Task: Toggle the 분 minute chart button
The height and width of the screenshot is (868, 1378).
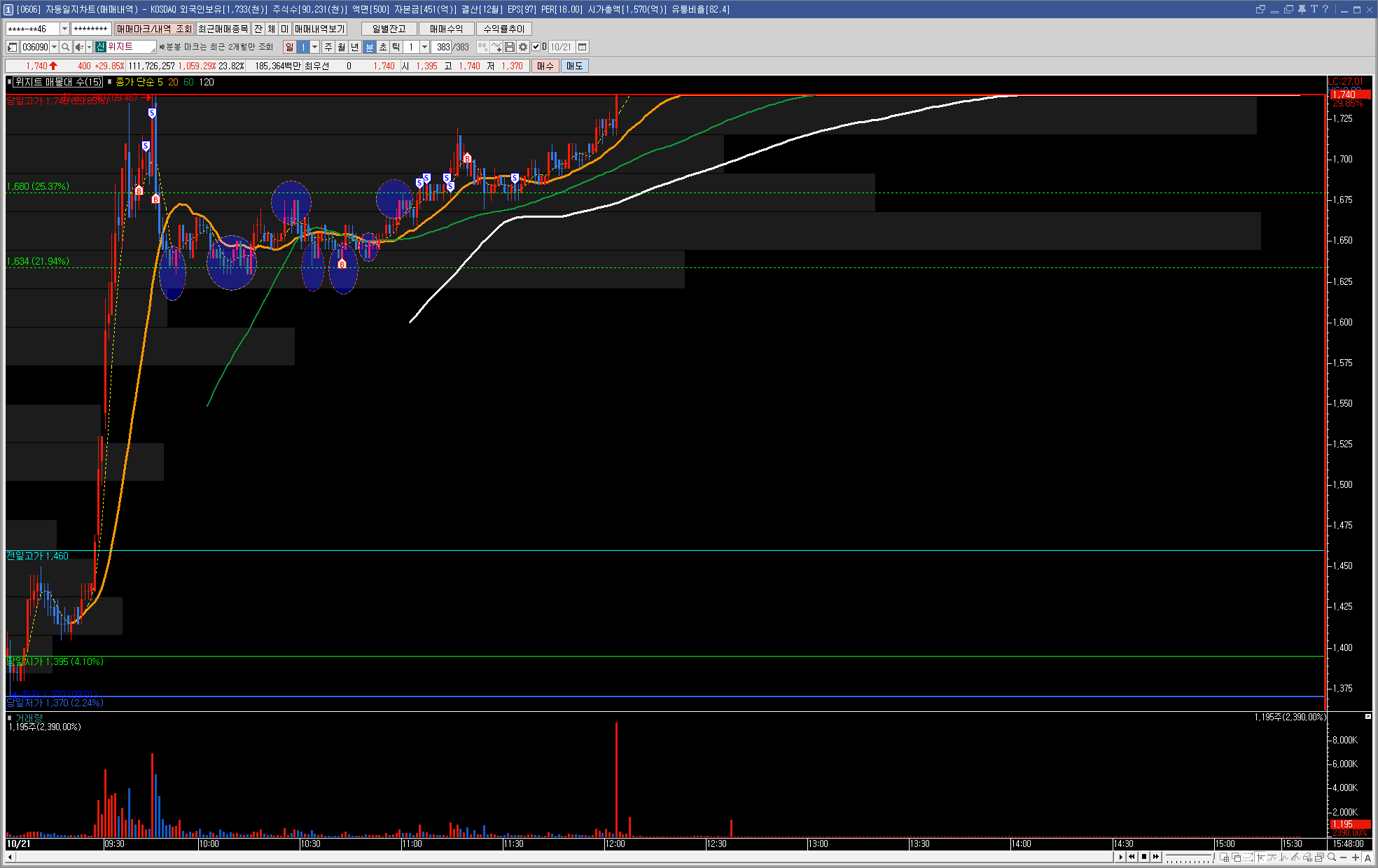Action: [x=370, y=47]
